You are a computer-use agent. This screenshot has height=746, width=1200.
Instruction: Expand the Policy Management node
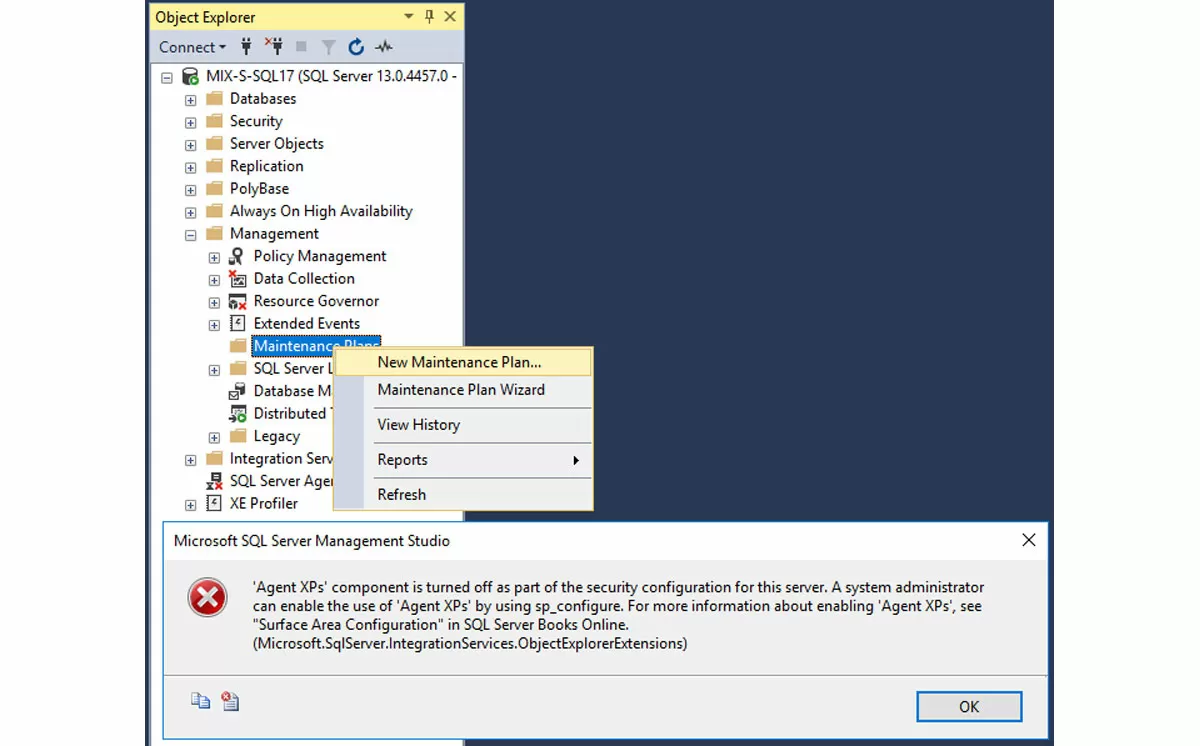tap(214, 257)
